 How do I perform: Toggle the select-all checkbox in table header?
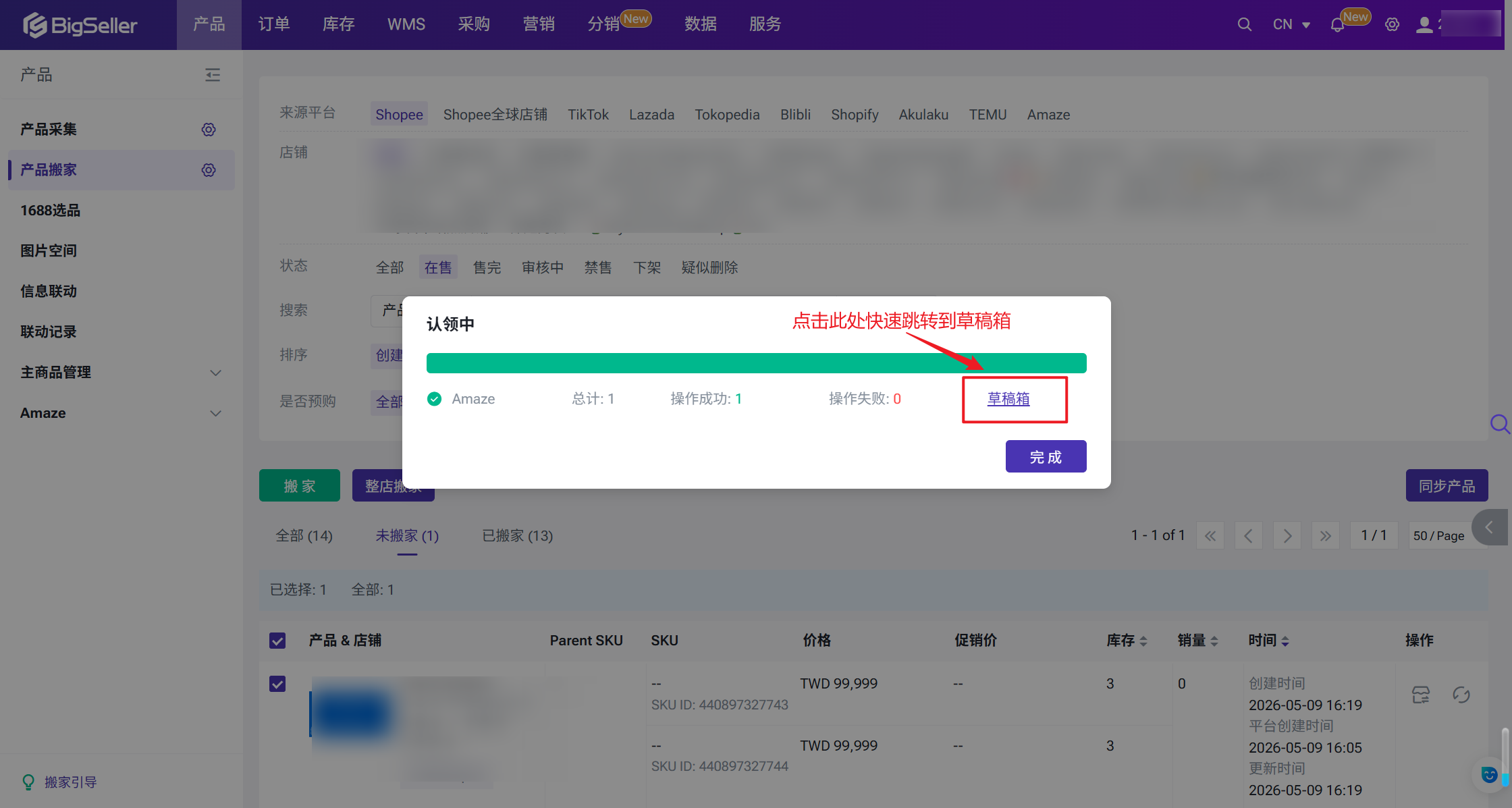pyautogui.click(x=277, y=640)
